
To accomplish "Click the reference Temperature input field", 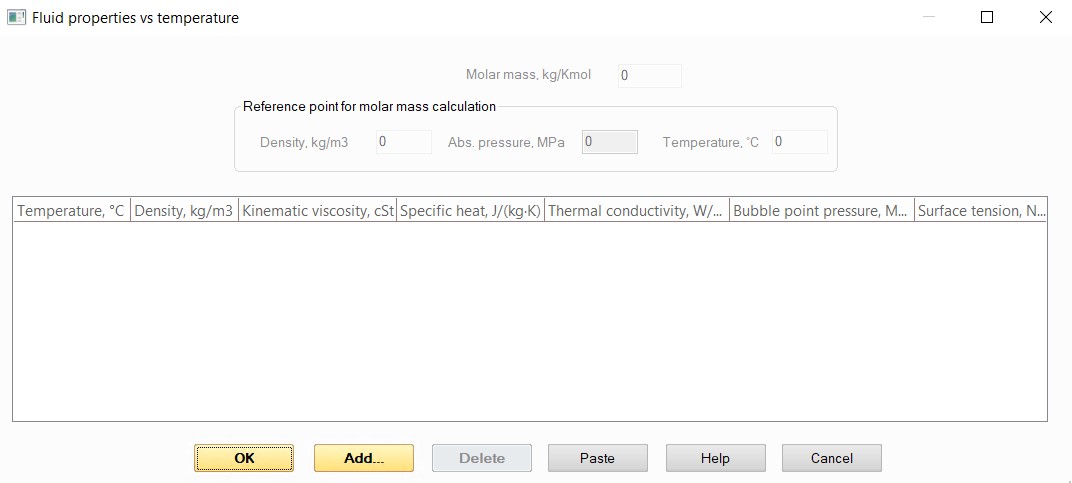I will 799,142.
